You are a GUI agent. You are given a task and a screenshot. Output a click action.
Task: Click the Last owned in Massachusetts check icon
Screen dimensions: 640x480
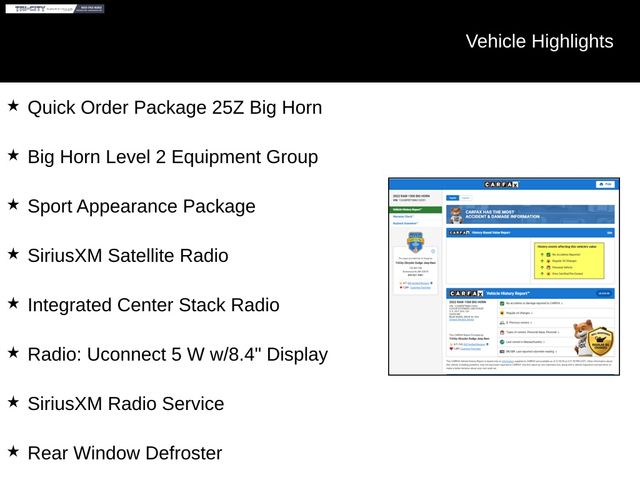[502, 342]
